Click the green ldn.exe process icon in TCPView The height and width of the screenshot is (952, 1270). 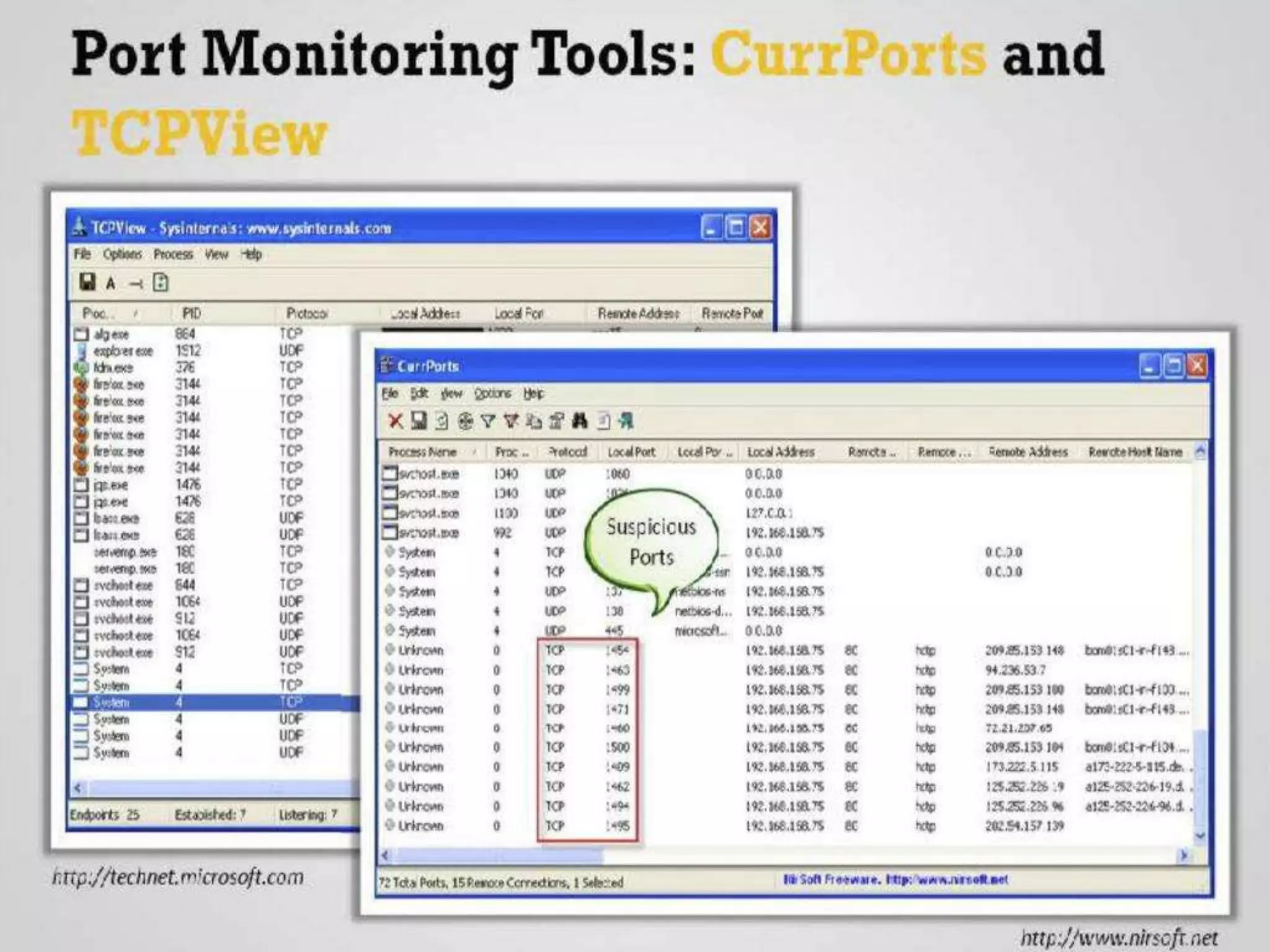tap(81, 368)
